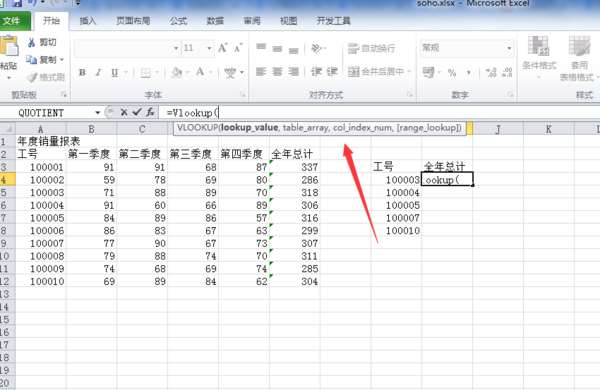The image size is (600, 390).
Task: Toggle Italic formatting
Action: (x=98, y=72)
